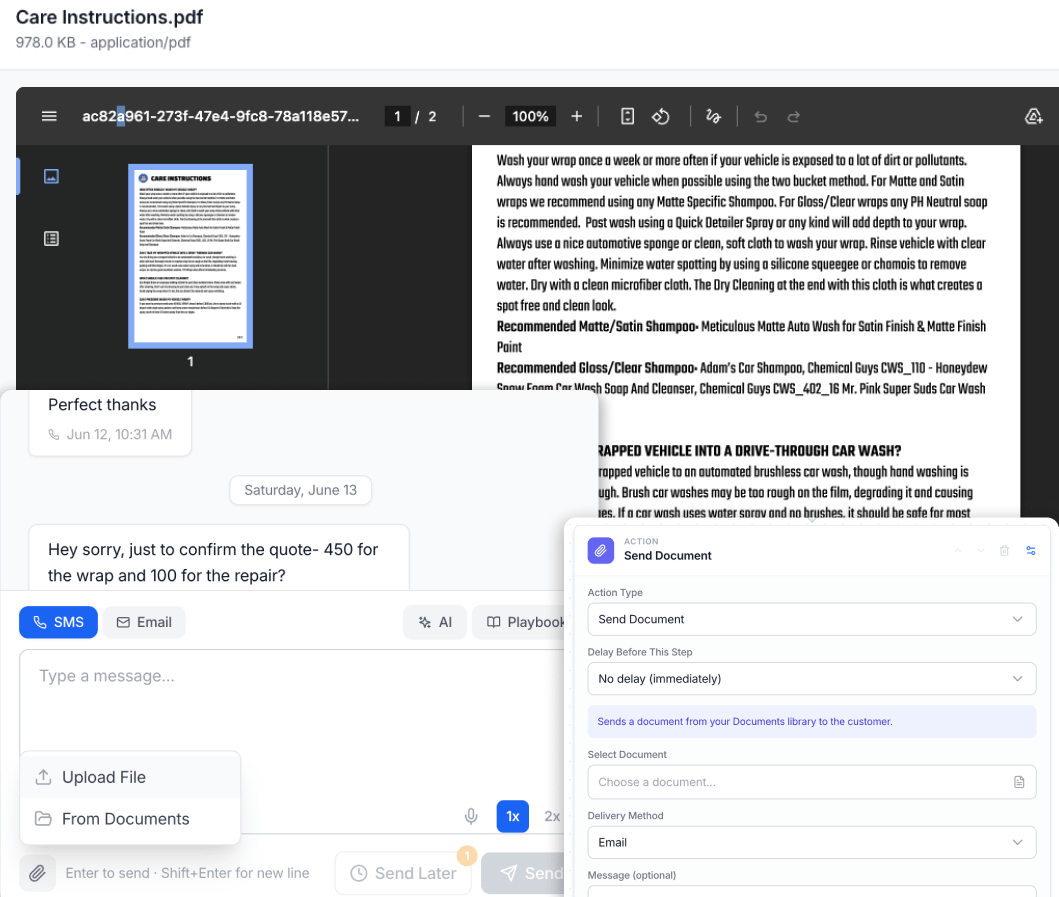Choose From Documents in attachment menu
This screenshot has height=897, width=1059.
pyautogui.click(x=130, y=819)
